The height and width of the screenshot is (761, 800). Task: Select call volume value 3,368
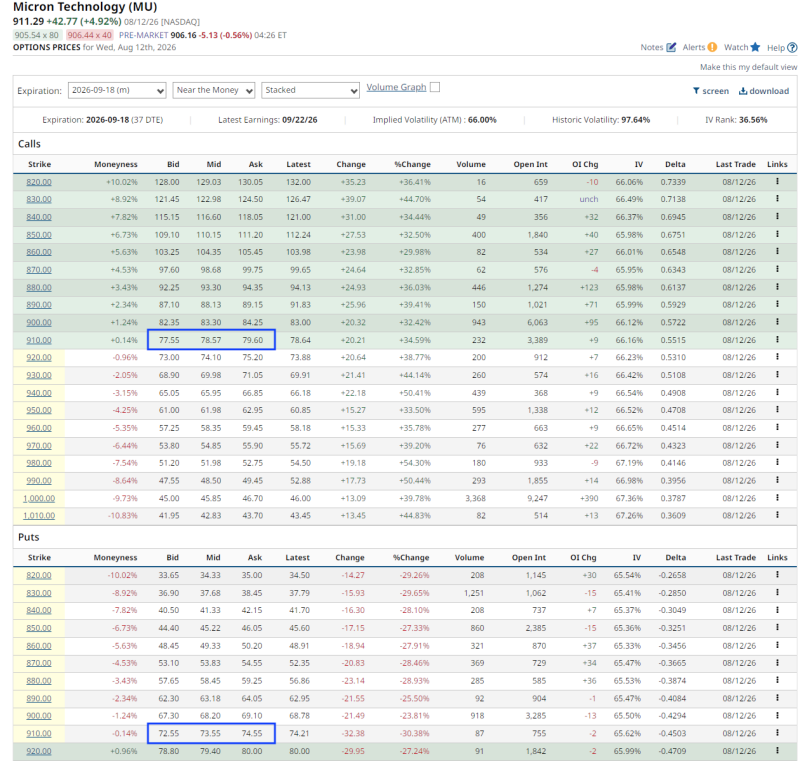[x=476, y=498]
